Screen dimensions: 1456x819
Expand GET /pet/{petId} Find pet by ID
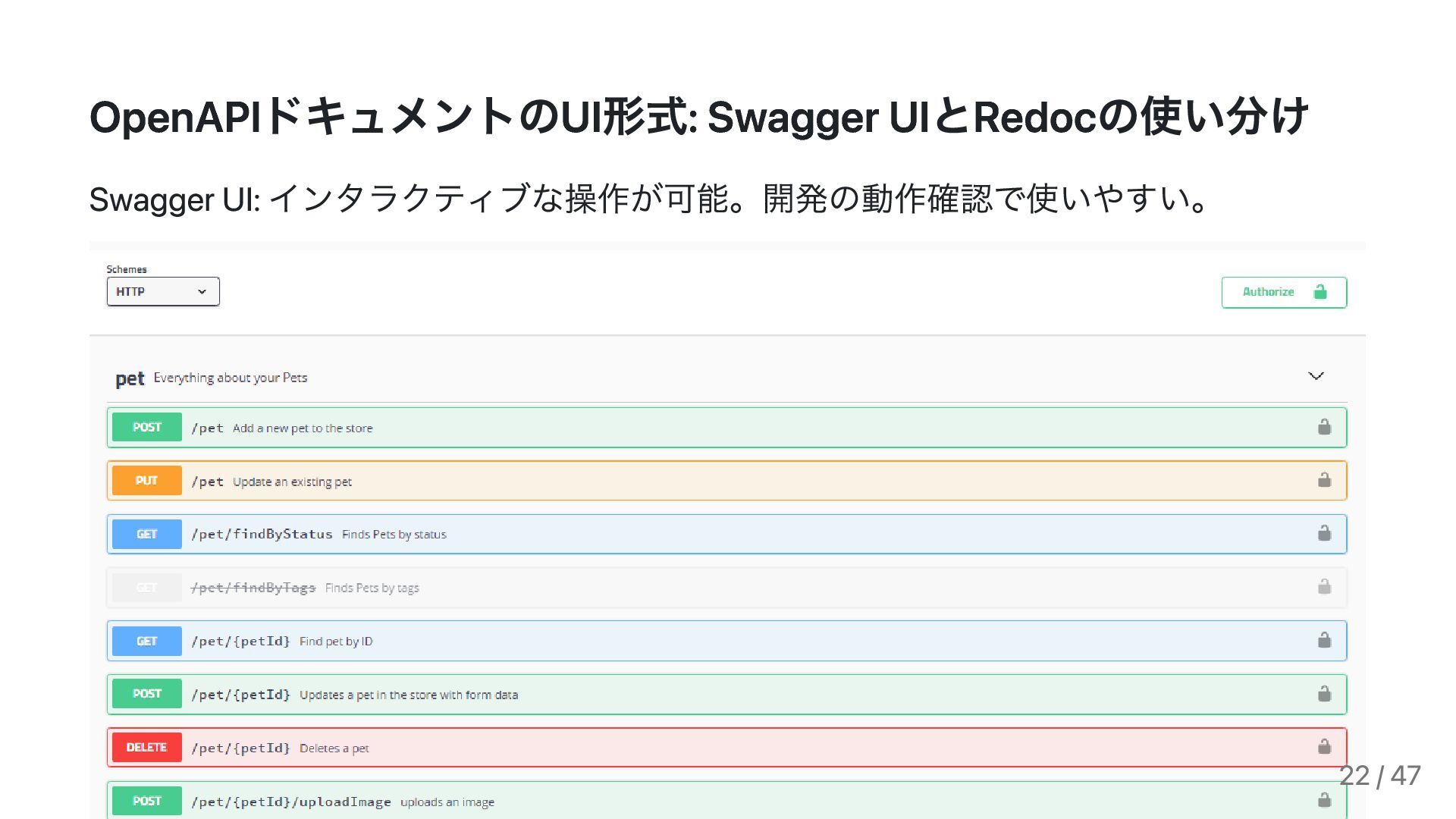tap(726, 641)
